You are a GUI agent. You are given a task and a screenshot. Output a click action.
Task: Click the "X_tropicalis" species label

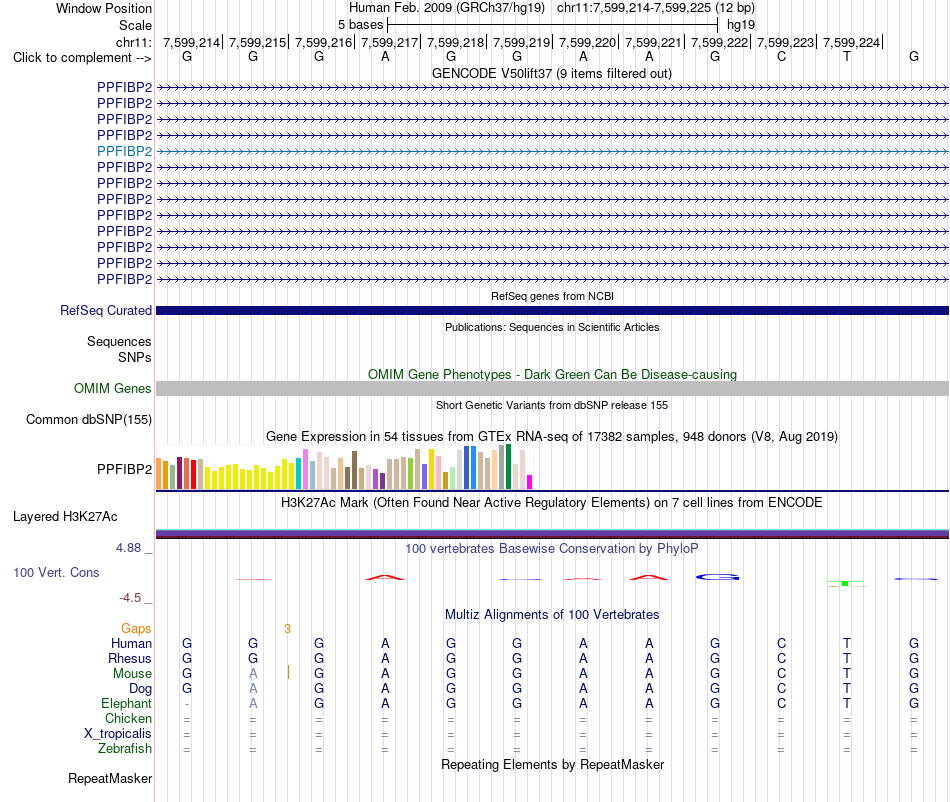pos(118,734)
